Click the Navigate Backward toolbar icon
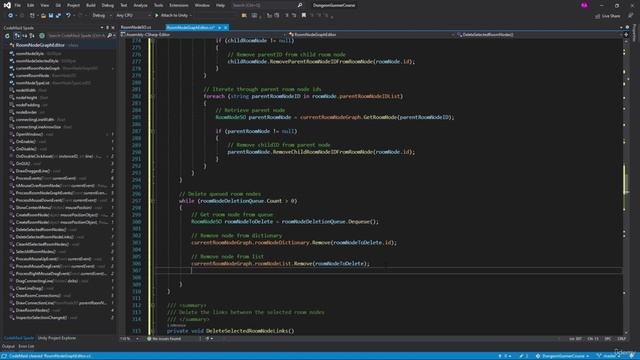 (x=10, y=16)
